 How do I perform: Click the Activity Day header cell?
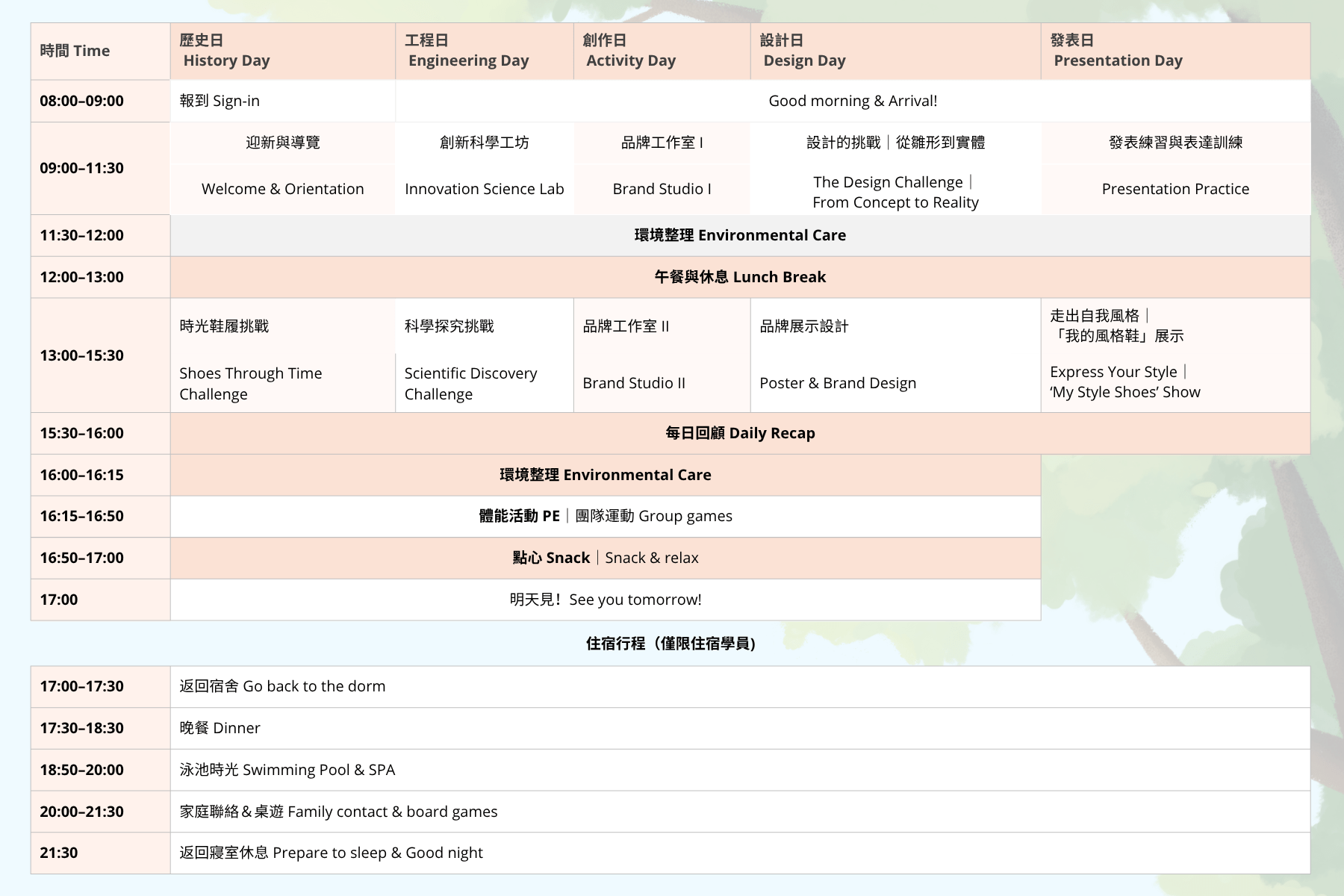[x=662, y=51]
